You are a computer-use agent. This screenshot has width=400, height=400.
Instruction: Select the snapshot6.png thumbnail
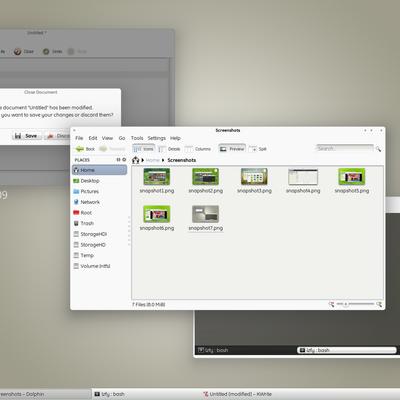pos(157,214)
